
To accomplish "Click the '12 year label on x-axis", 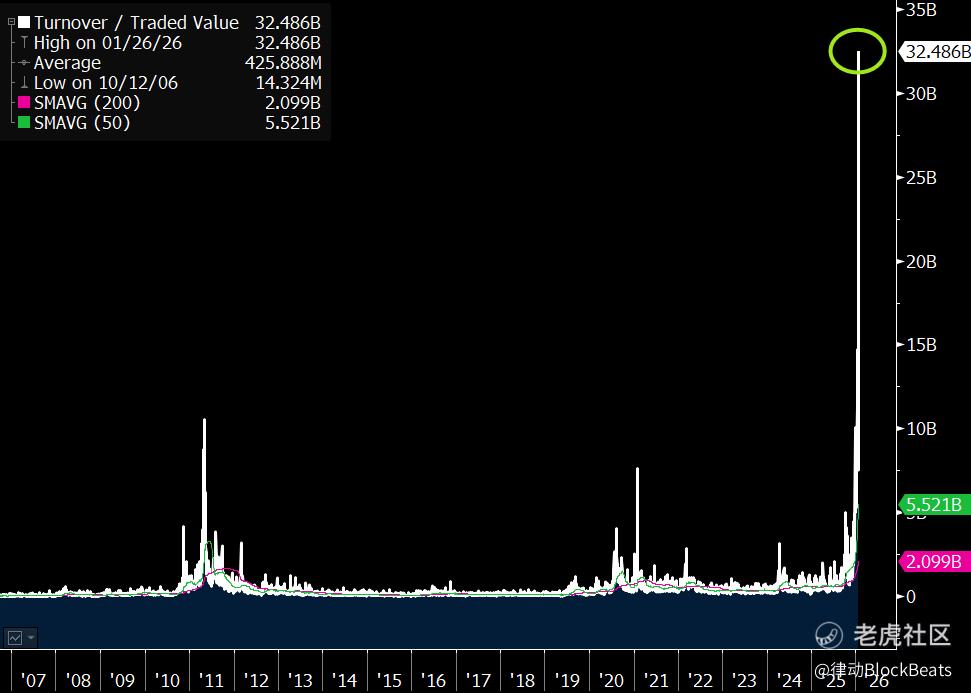I will point(256,681).
